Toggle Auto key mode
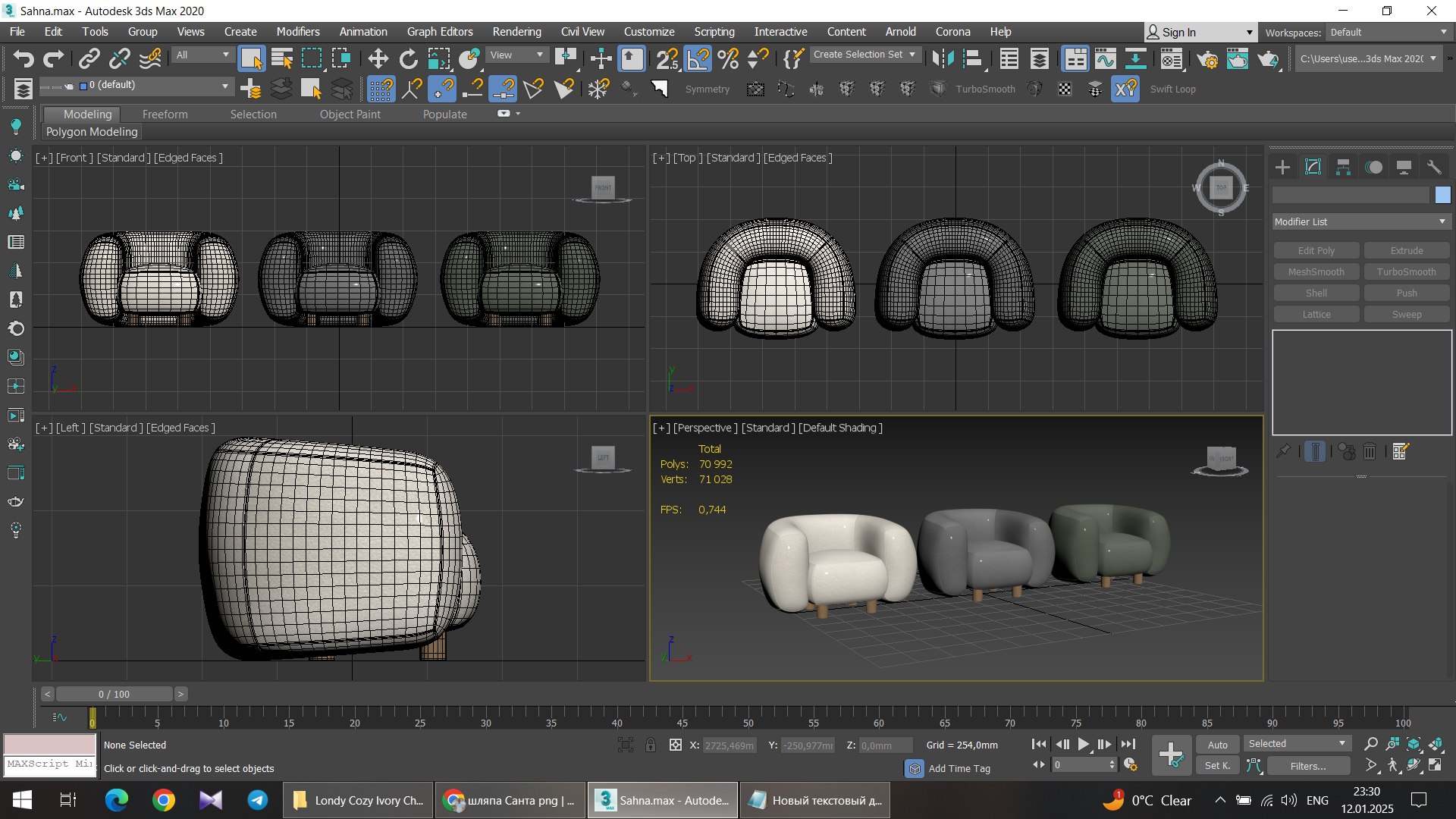Screen dimensions: 1456x819 1218,745
